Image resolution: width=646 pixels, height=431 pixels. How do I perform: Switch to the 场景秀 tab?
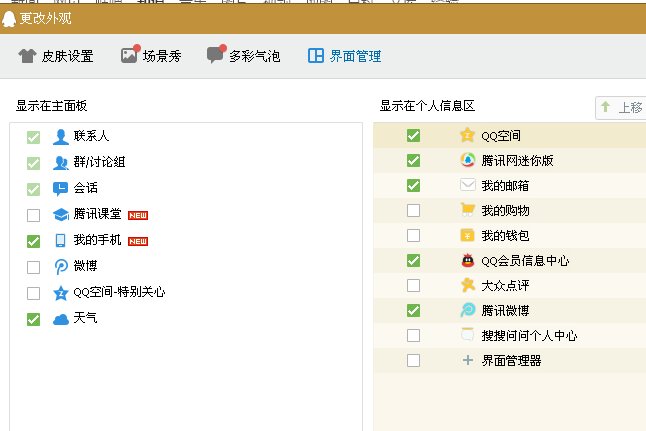151,56
